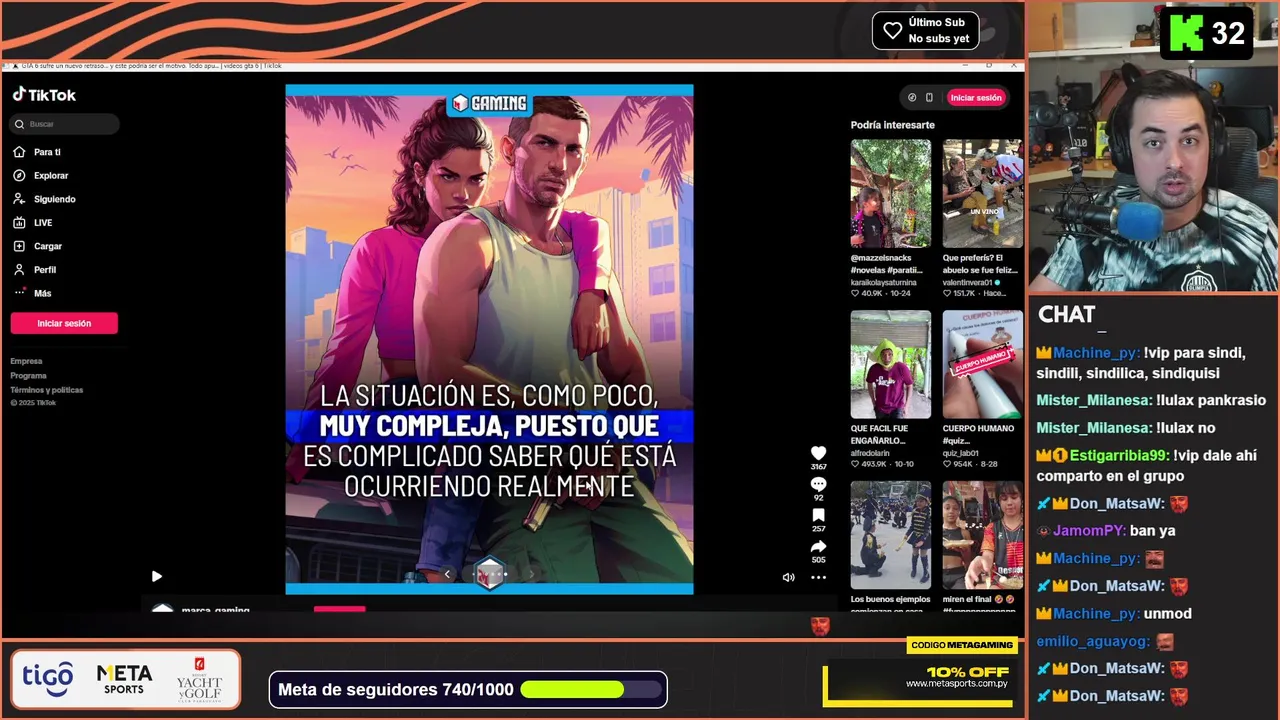The width and height of the screenshot is (1280, 720).
Task: Click the video play button
Action: tap(156, 576)
